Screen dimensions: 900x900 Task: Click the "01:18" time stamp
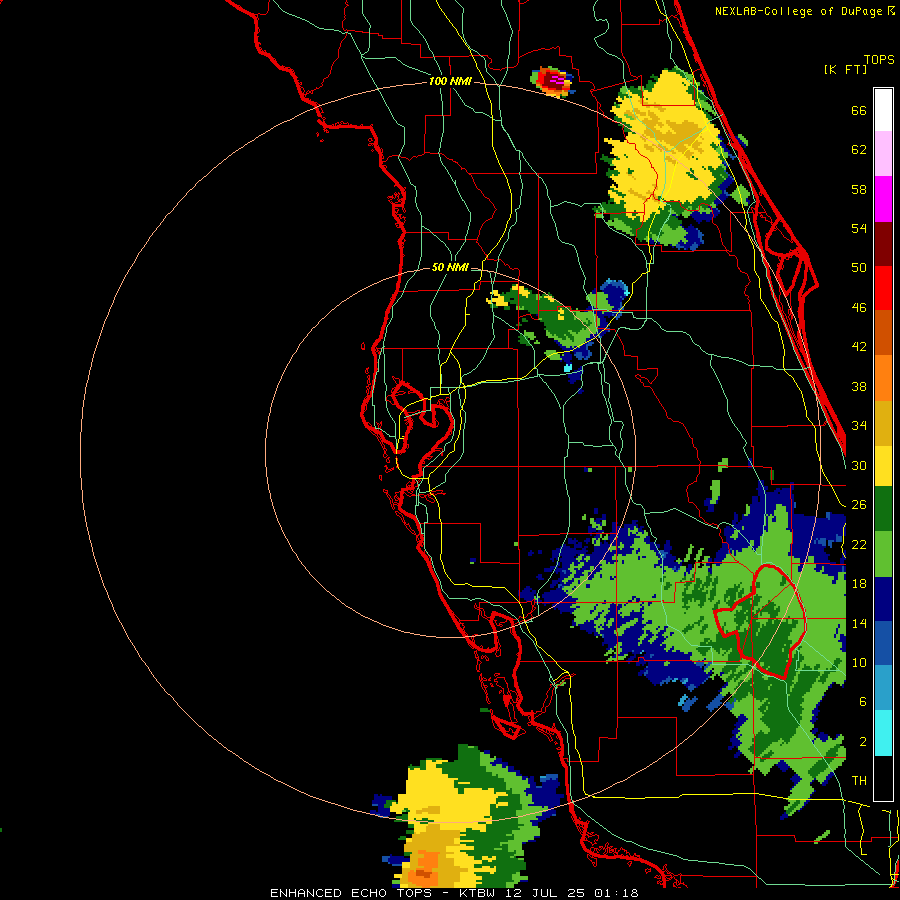point(617,893)
